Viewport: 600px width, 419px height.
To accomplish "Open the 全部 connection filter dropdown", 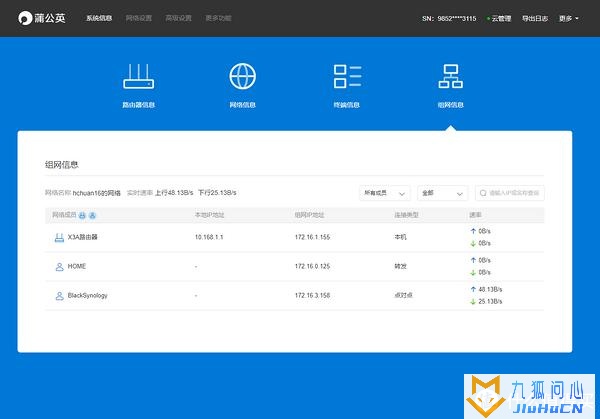I will [443, 193].
